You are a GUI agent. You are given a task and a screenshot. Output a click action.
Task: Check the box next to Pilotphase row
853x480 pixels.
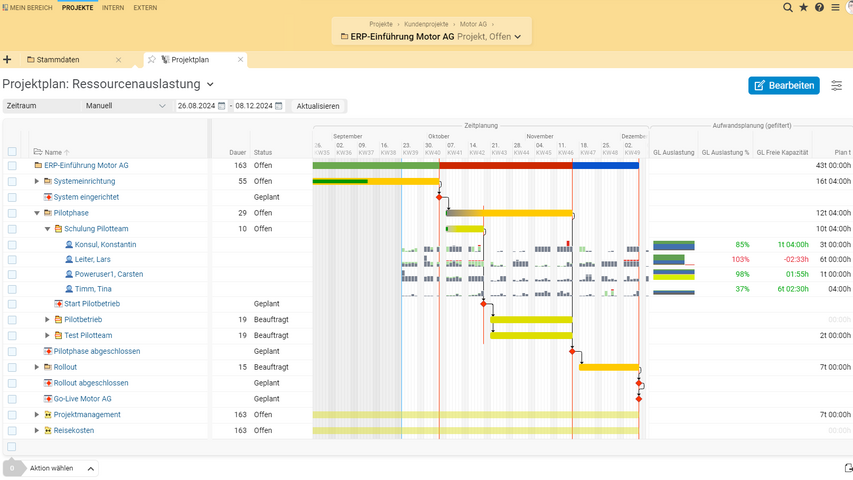pyautogui.click(x=12, y=213)
